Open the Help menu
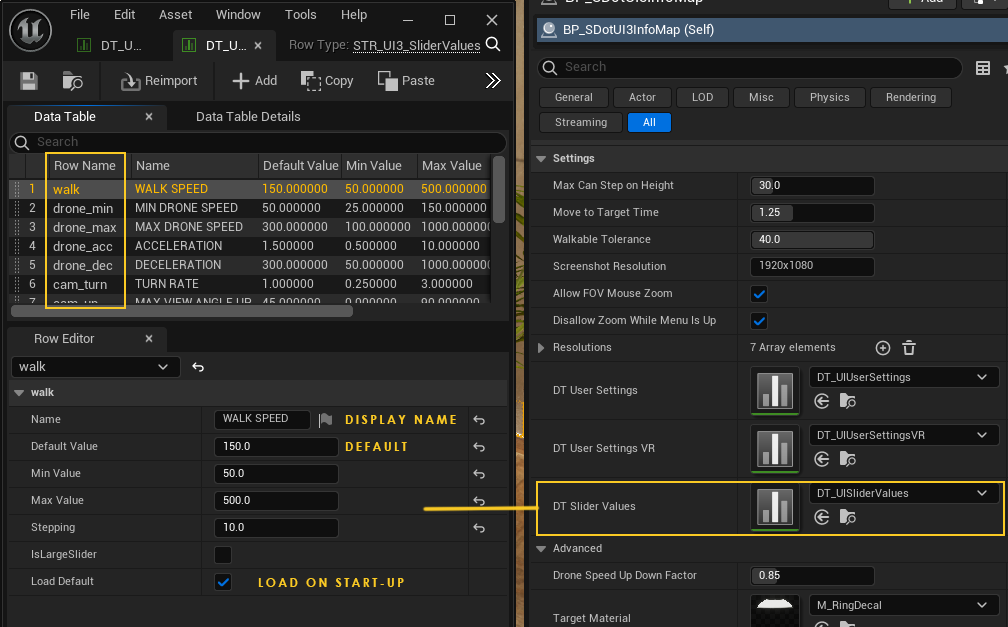 click(354, 14)
